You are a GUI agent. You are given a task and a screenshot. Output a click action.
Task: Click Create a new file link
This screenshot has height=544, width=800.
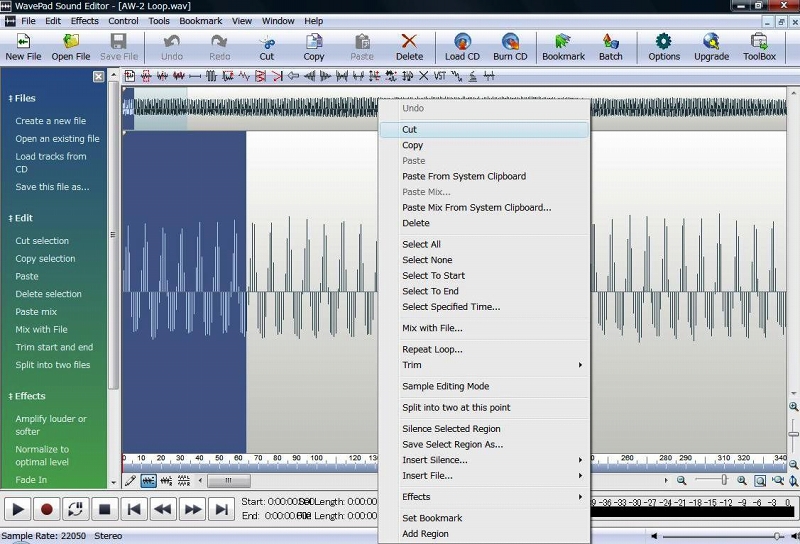point(51,121)
